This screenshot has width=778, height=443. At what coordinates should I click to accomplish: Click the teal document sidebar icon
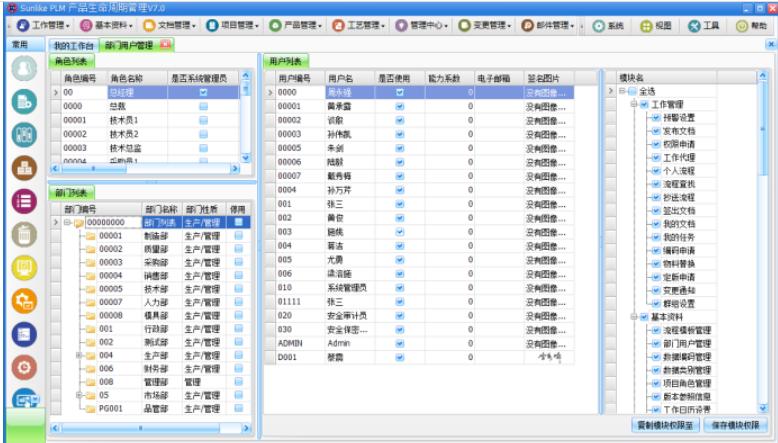click(24, 102)
